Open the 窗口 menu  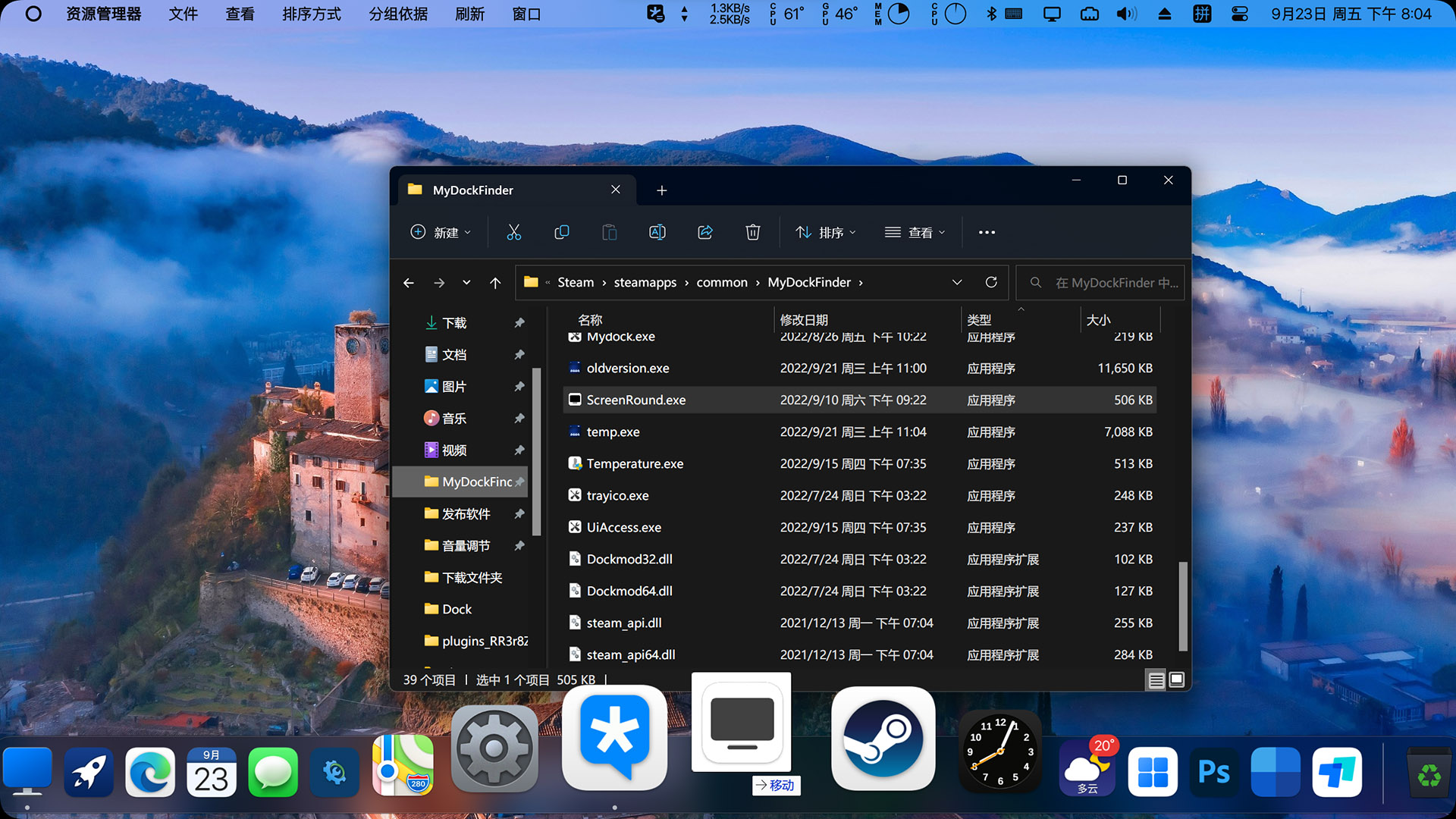click(x=526, y=14)
